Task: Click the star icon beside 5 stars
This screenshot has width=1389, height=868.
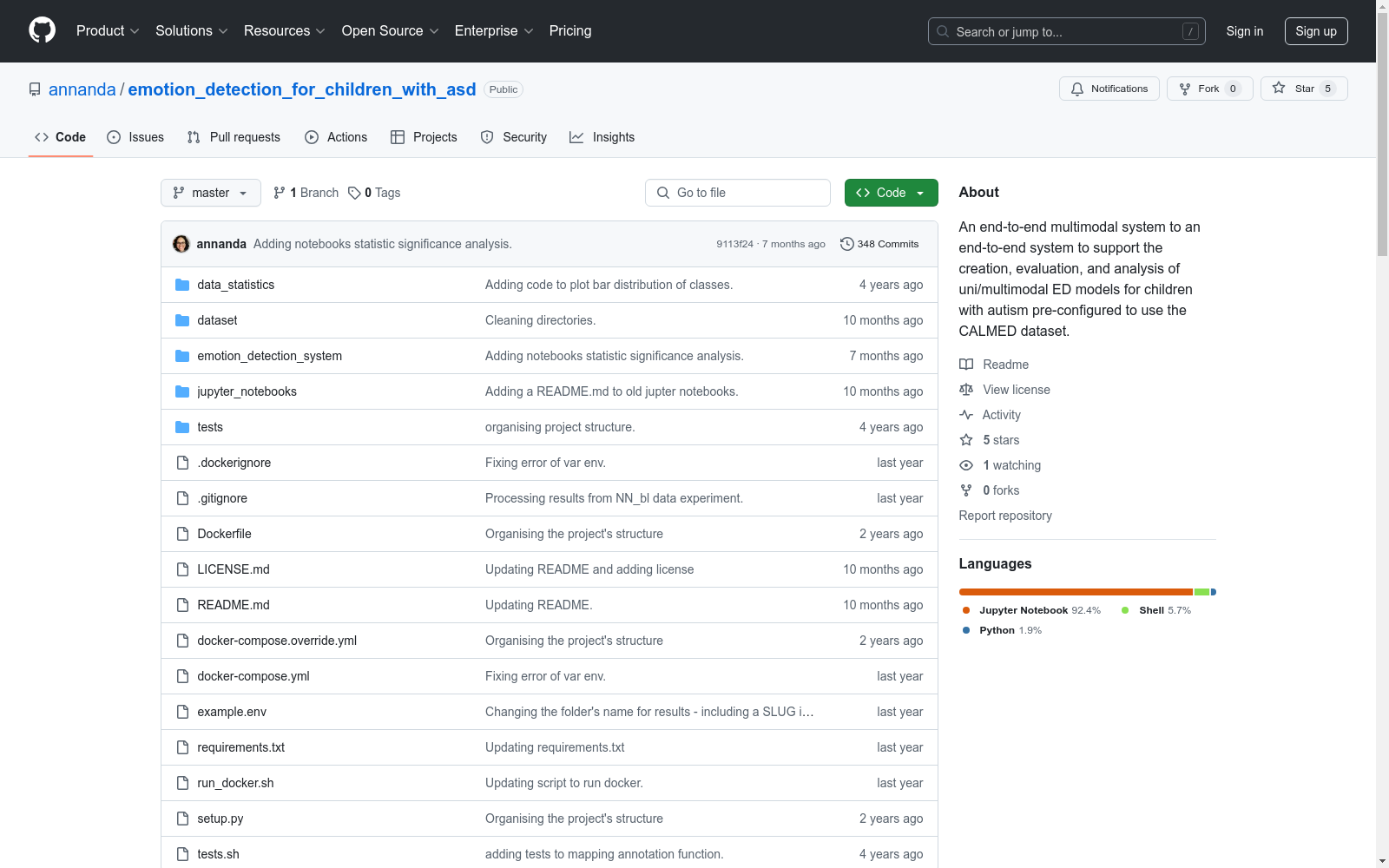Action: click(966, 440)
